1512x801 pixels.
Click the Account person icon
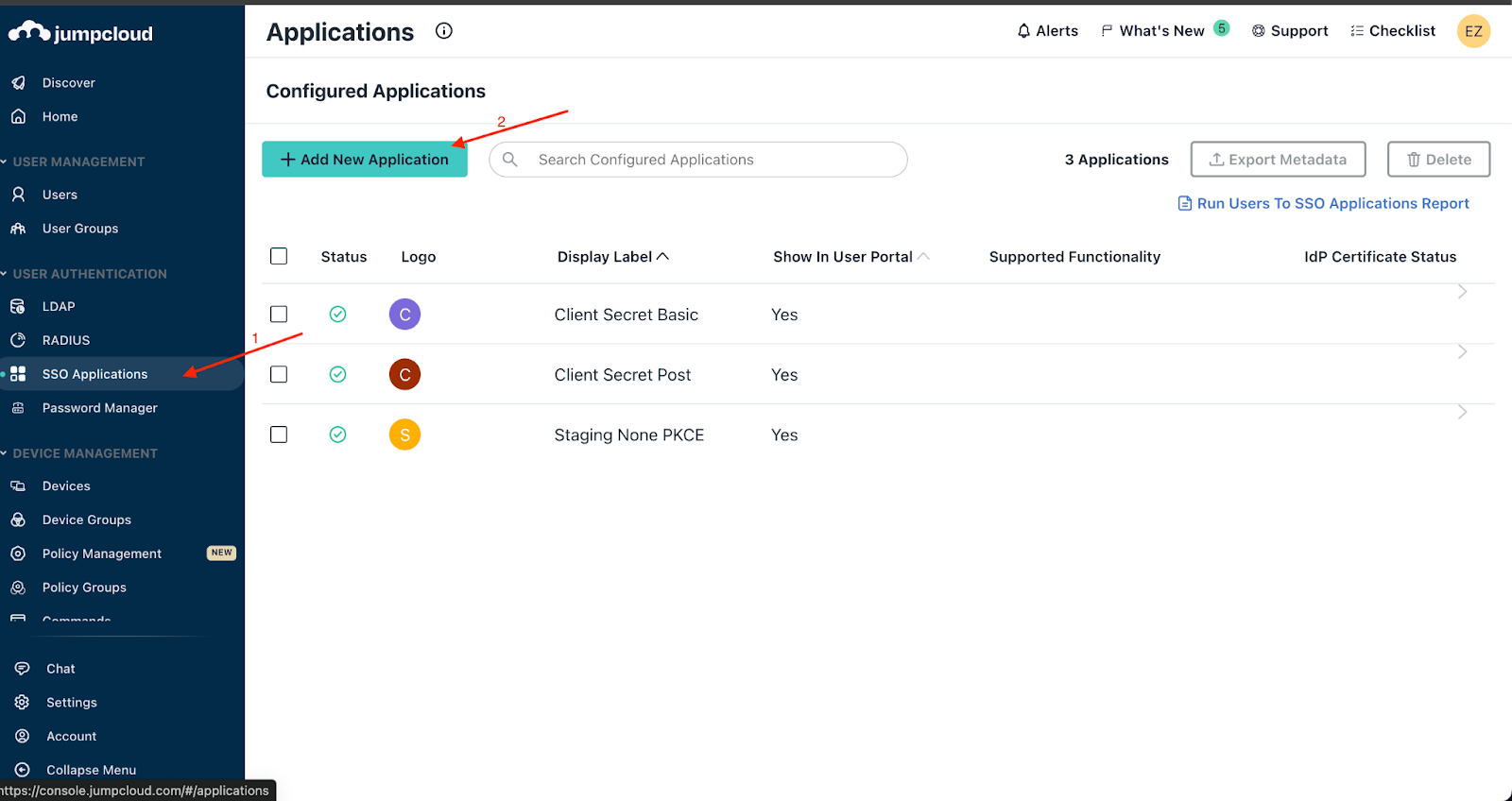(x=23, y=737)
